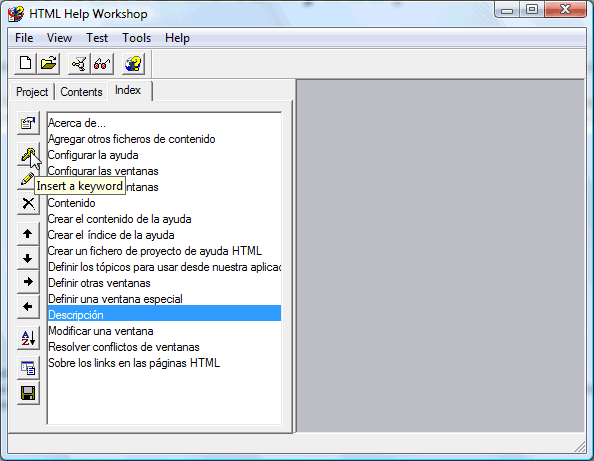
Task: Switch to the Project tab
Action: pyautogui.click(x=32, y=92)
